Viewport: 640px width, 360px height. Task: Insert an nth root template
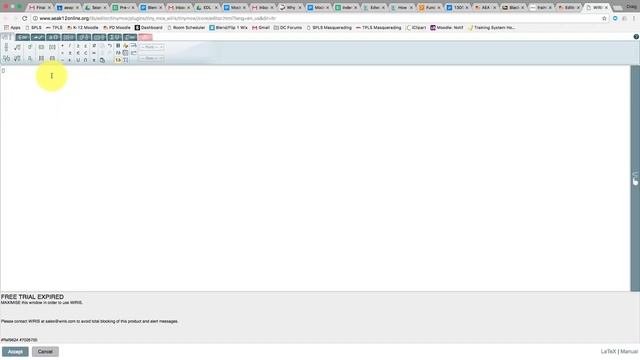(x=17, y=58)
